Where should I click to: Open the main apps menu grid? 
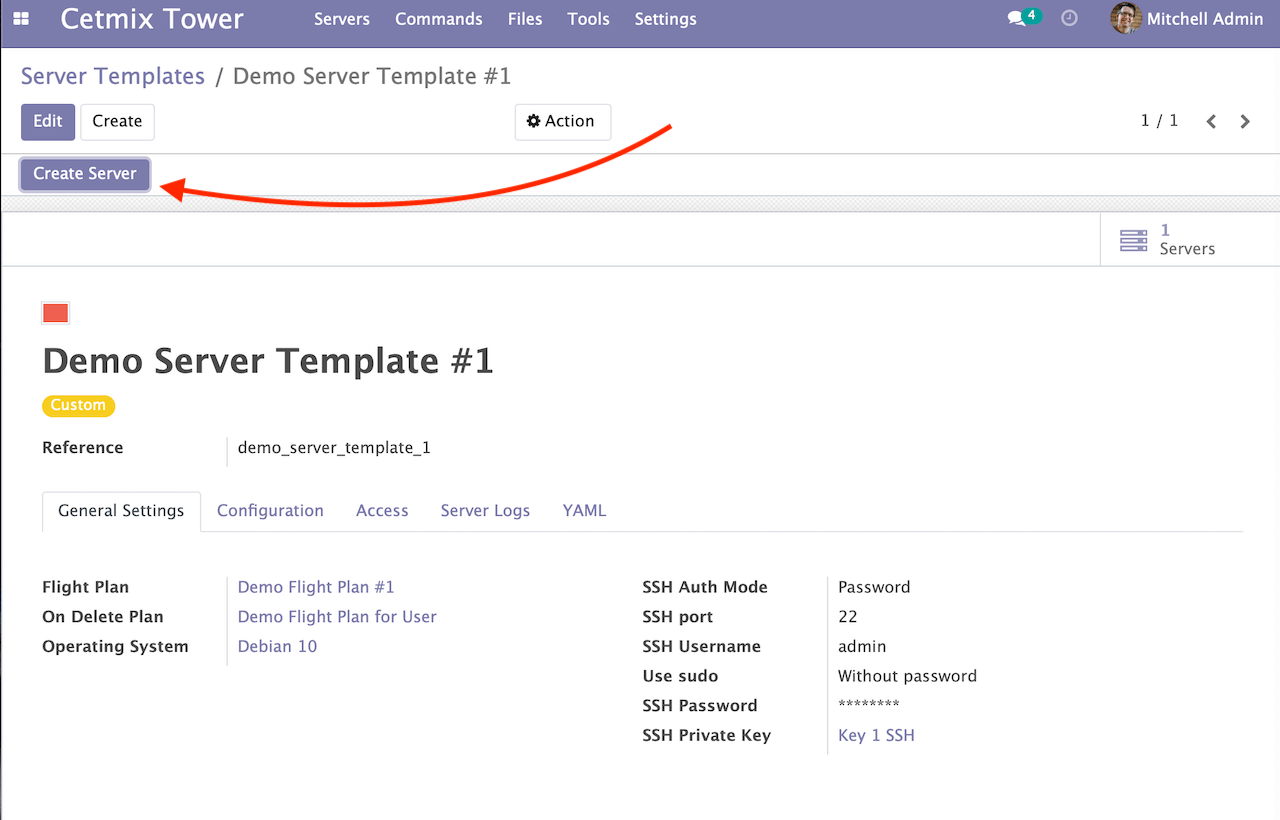21,18
